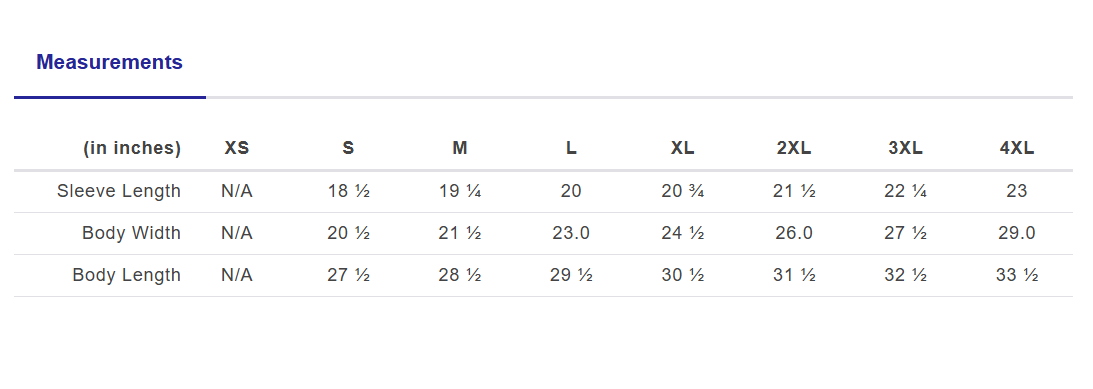Select the M size column header
The image size is (1093, 389).
[459, 148]
